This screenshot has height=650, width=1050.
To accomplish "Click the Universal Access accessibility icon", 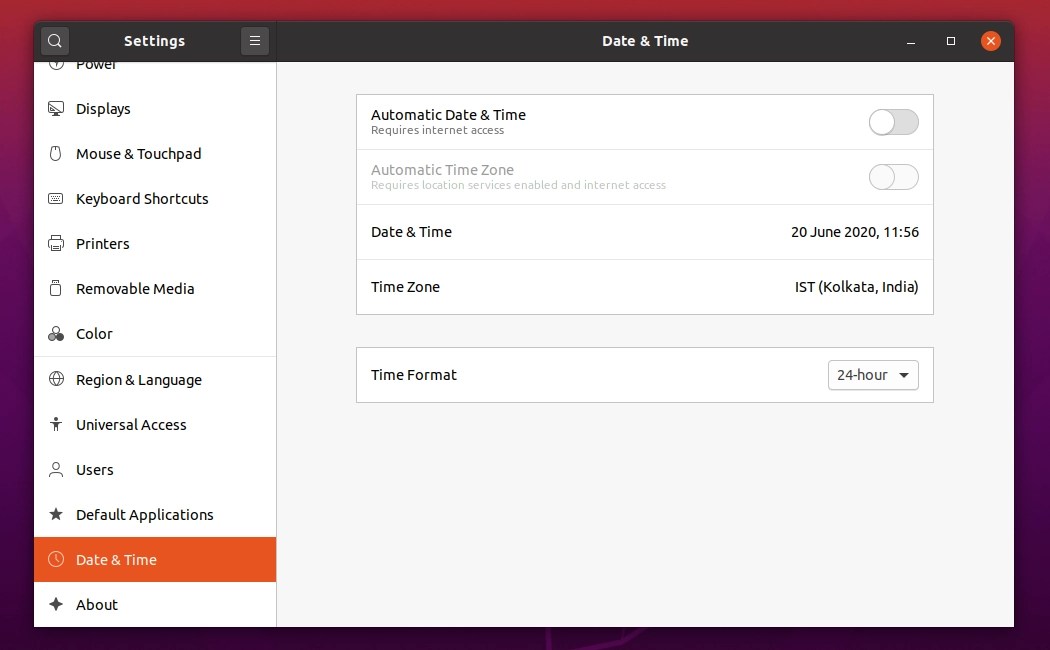I will (54, 424).
